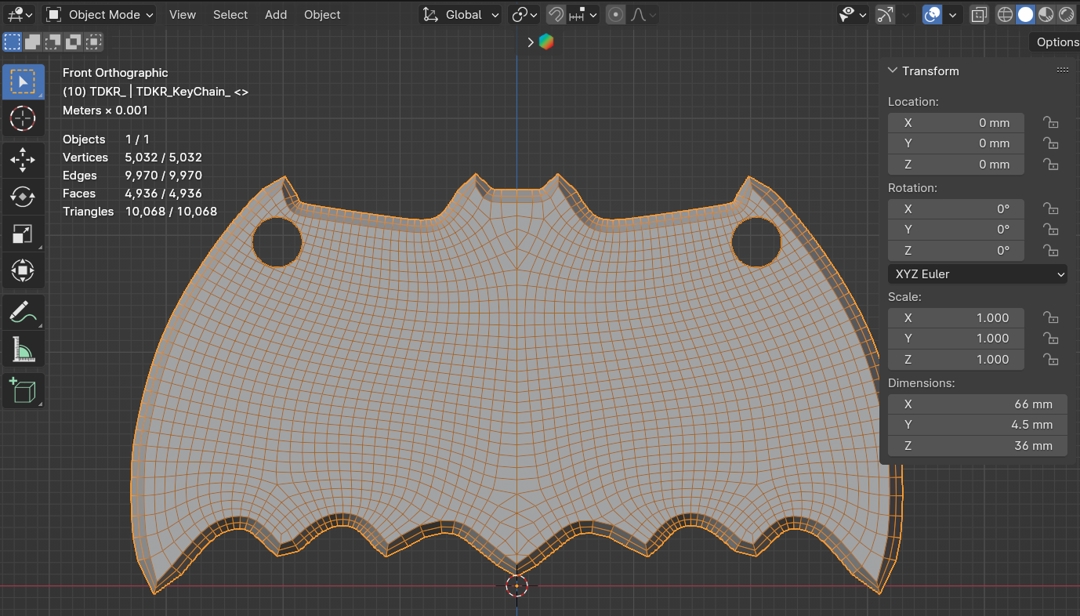
Task: Select the Measure tool
Action: point(22,349)
